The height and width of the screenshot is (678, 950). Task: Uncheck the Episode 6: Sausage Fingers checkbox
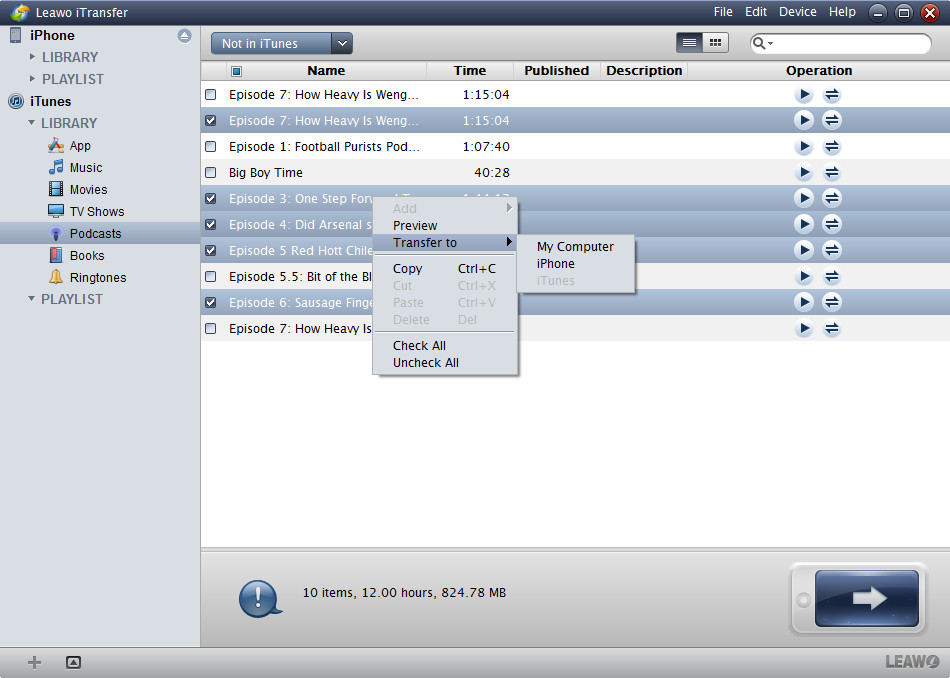pyautogui.click(x=210, y=302)
